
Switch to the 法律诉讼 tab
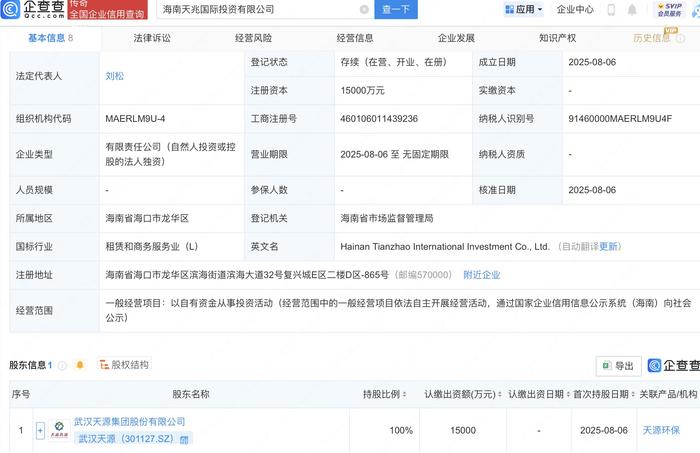[x=152, y=38]
